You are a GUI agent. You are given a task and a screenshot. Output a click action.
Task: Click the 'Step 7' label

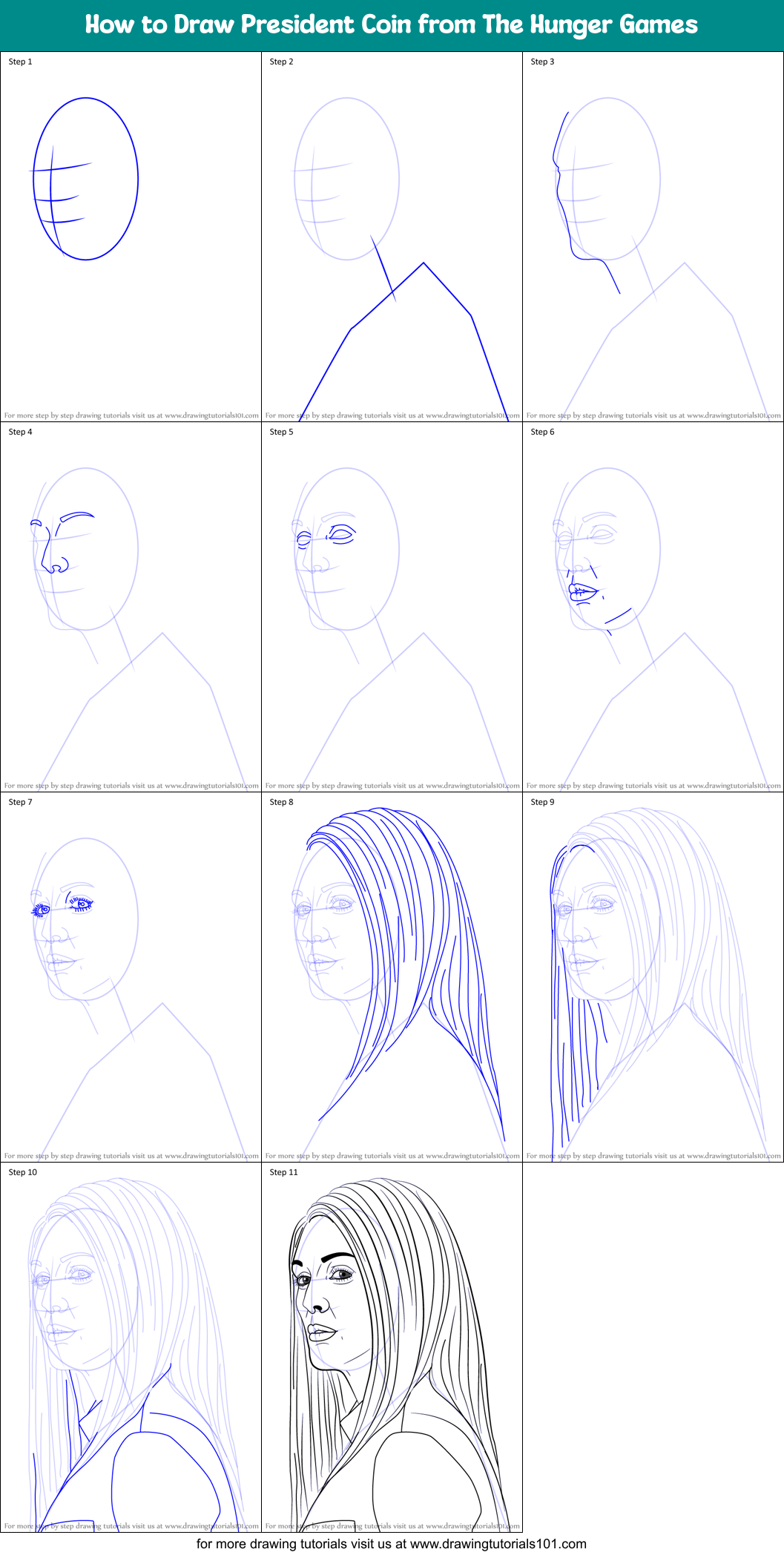(x=21, y=802)
